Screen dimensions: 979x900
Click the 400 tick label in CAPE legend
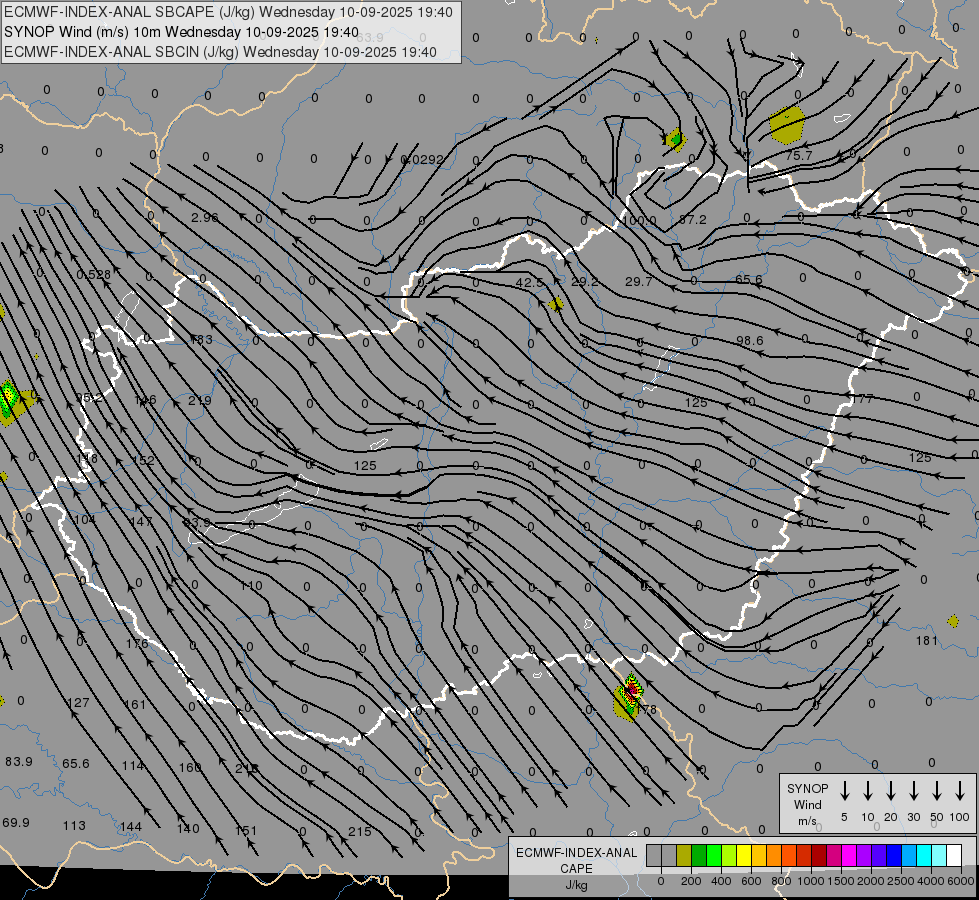coord(721,881)
